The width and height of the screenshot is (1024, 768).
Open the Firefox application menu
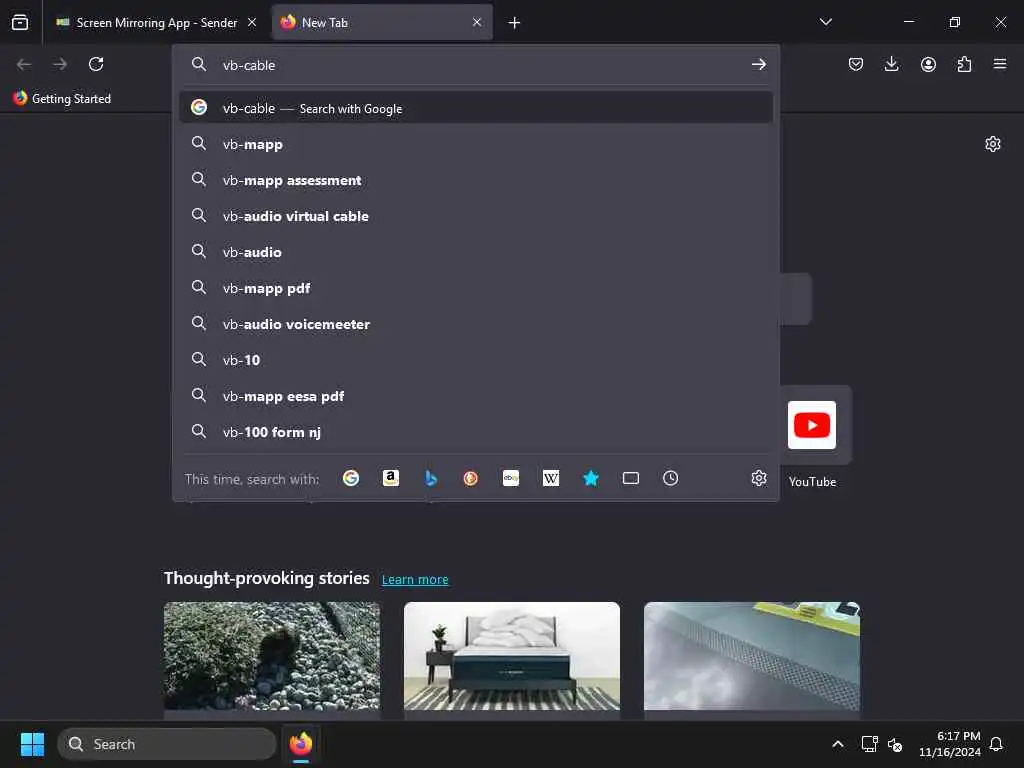999,64
